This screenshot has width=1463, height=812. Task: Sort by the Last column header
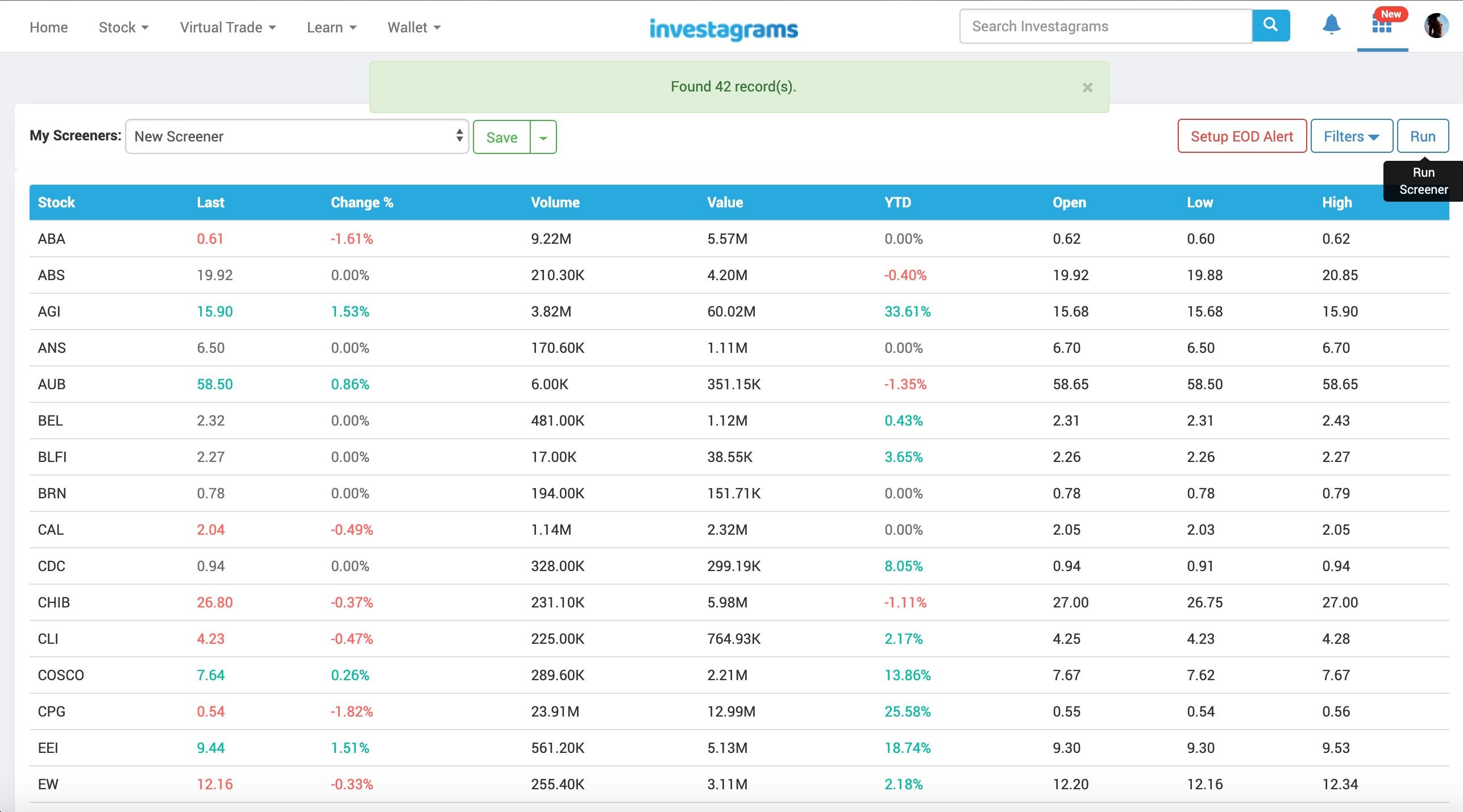[210, 202]
